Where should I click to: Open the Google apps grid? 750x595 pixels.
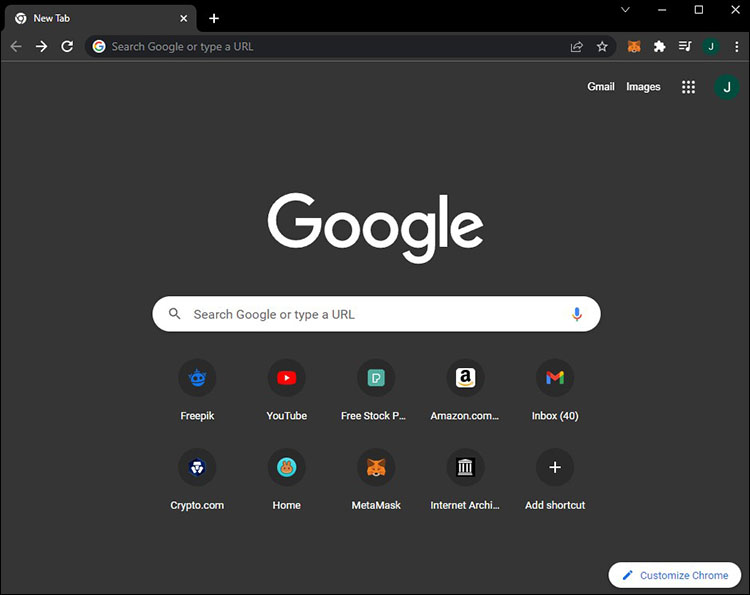point(688,87)
